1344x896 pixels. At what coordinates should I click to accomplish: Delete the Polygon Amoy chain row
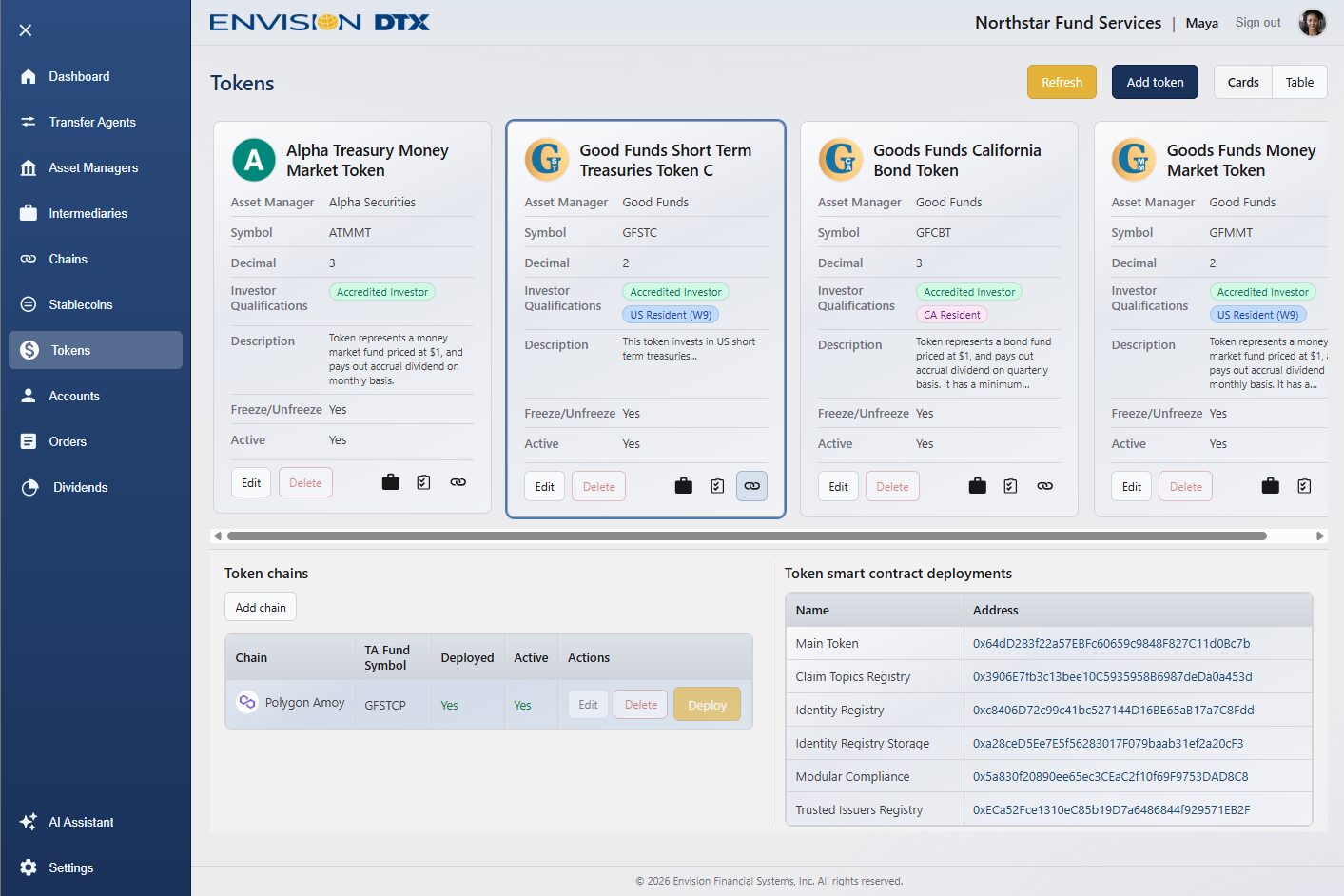[x=641, y=705]
